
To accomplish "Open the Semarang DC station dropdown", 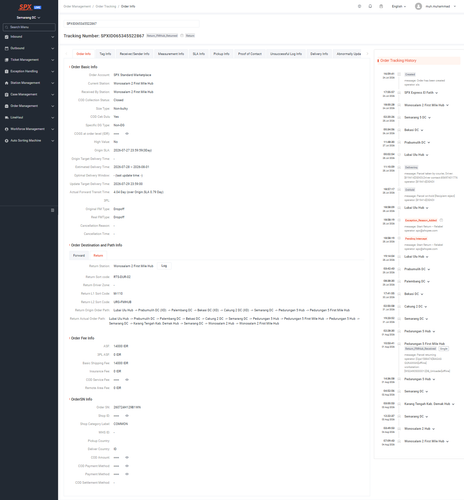I will click(29, 18).
